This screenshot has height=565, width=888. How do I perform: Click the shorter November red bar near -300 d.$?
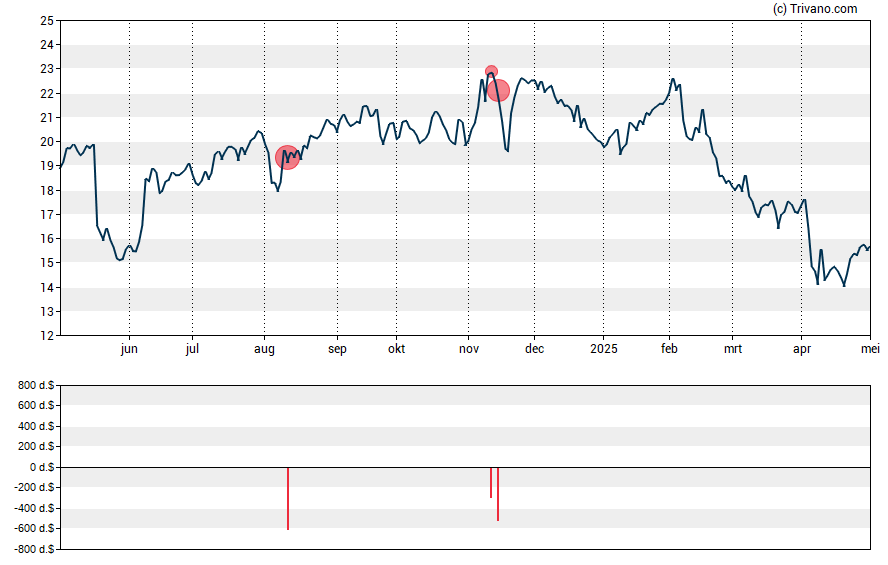click(x=491, y=482)
